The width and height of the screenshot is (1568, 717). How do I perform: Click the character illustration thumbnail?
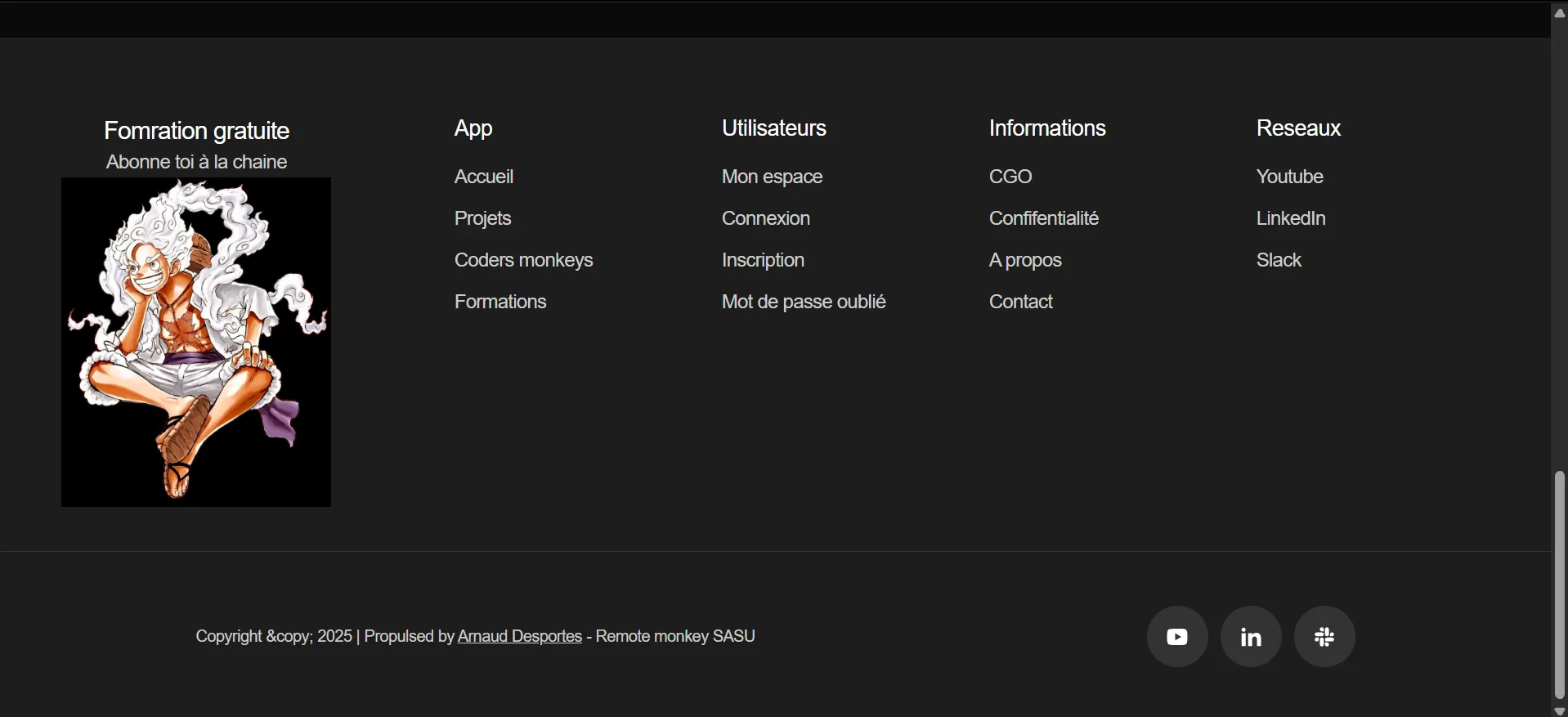pyautogui.click(x=196, y=342)
